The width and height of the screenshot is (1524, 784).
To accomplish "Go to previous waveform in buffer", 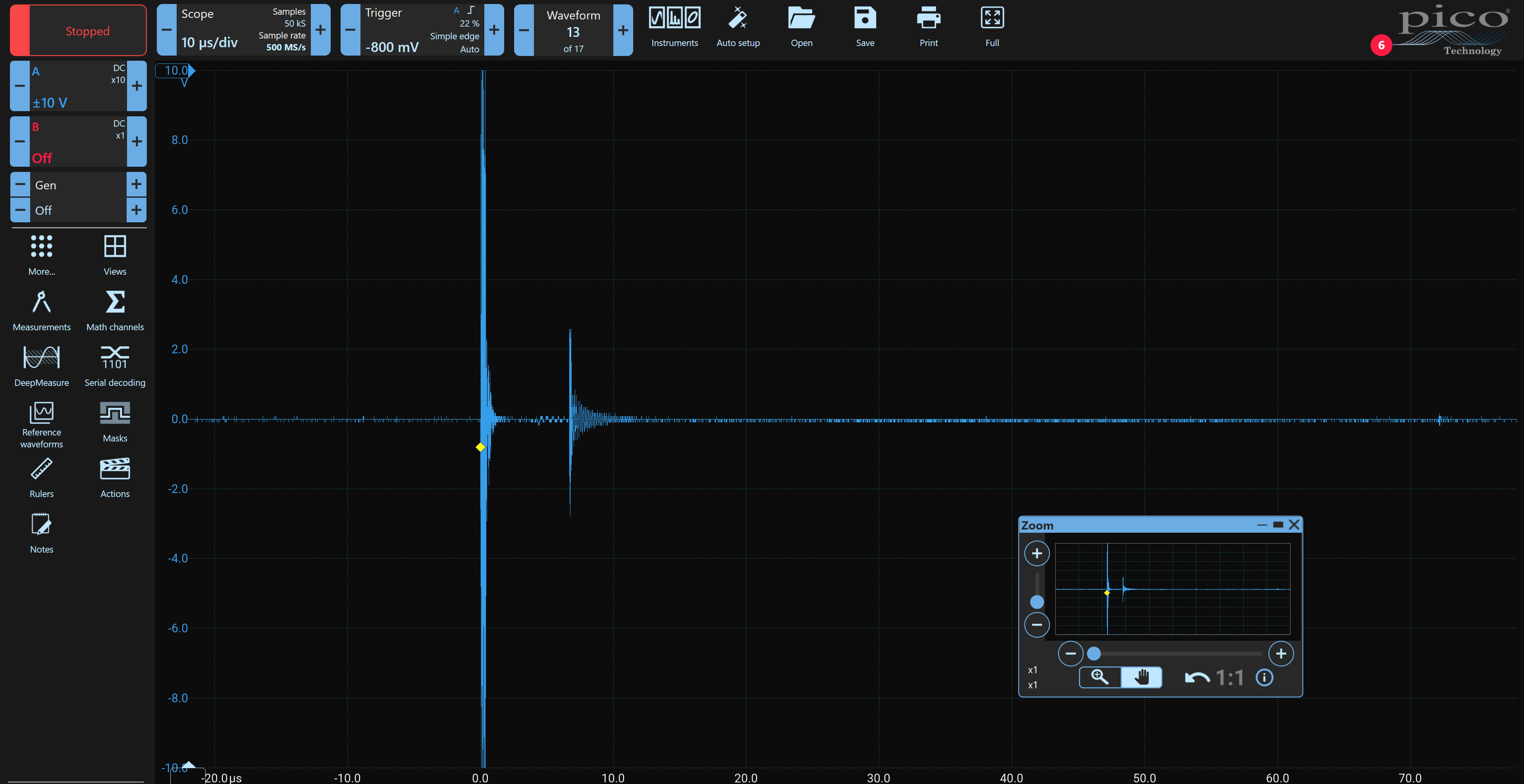I will tap(524, 30).
